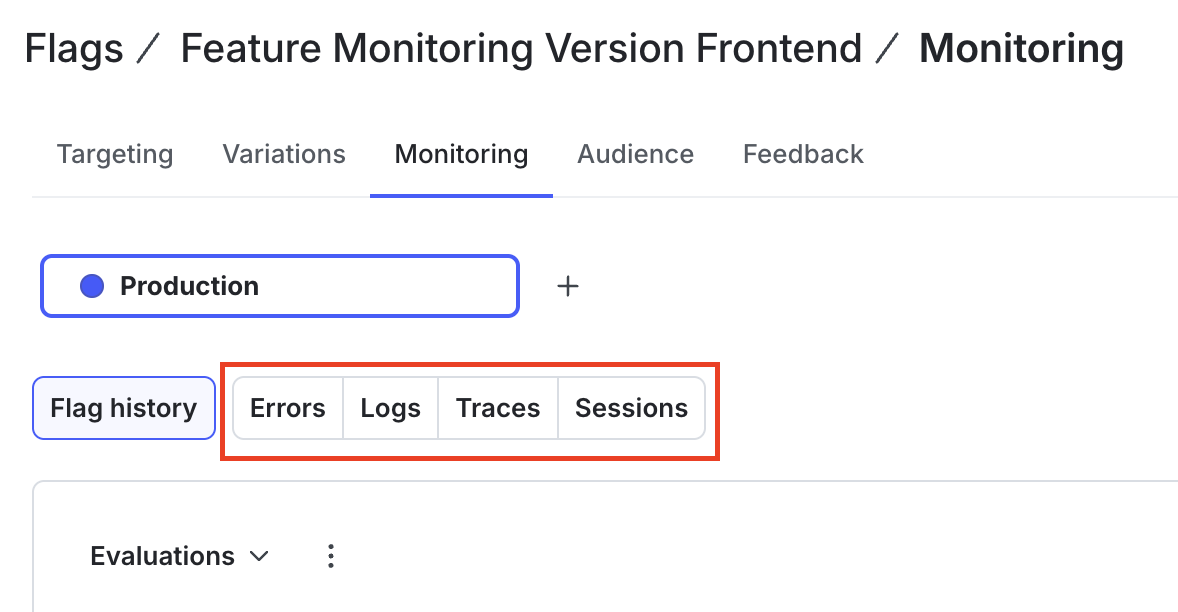The width and height of the screenshot is (1178, 612).
Task: Toggle the Errors segment in the highlighted group
Action: click(287, 408)
